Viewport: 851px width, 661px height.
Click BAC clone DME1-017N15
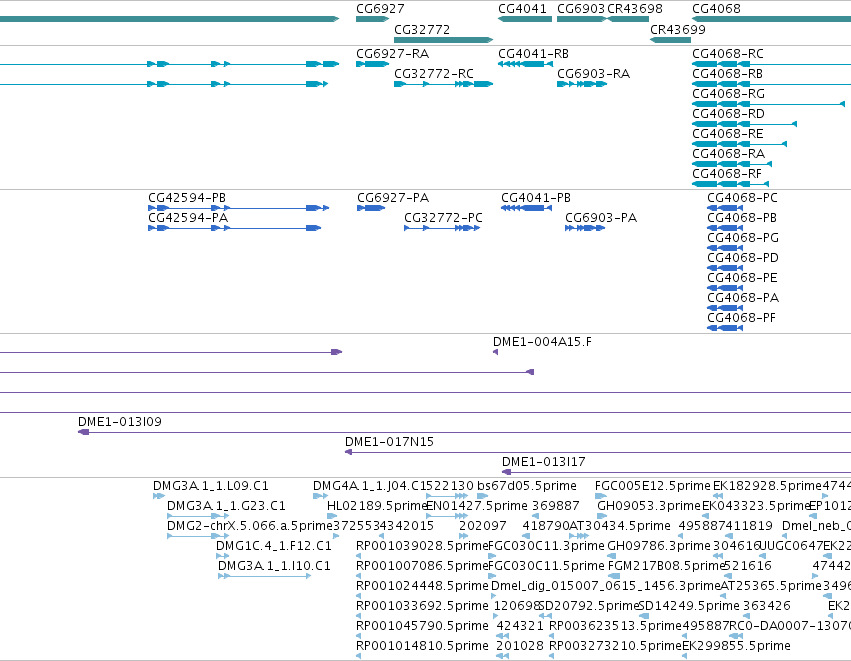point(598,452)
